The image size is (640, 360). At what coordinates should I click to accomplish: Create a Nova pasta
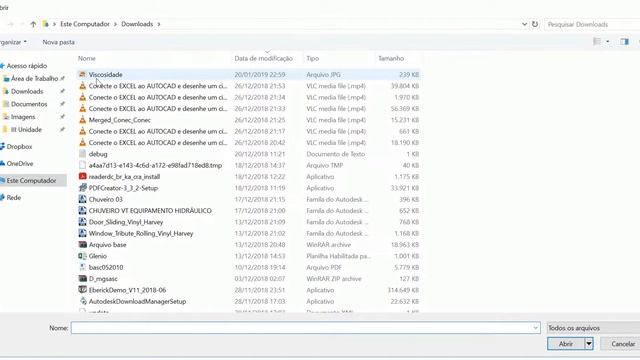(58, 42)
